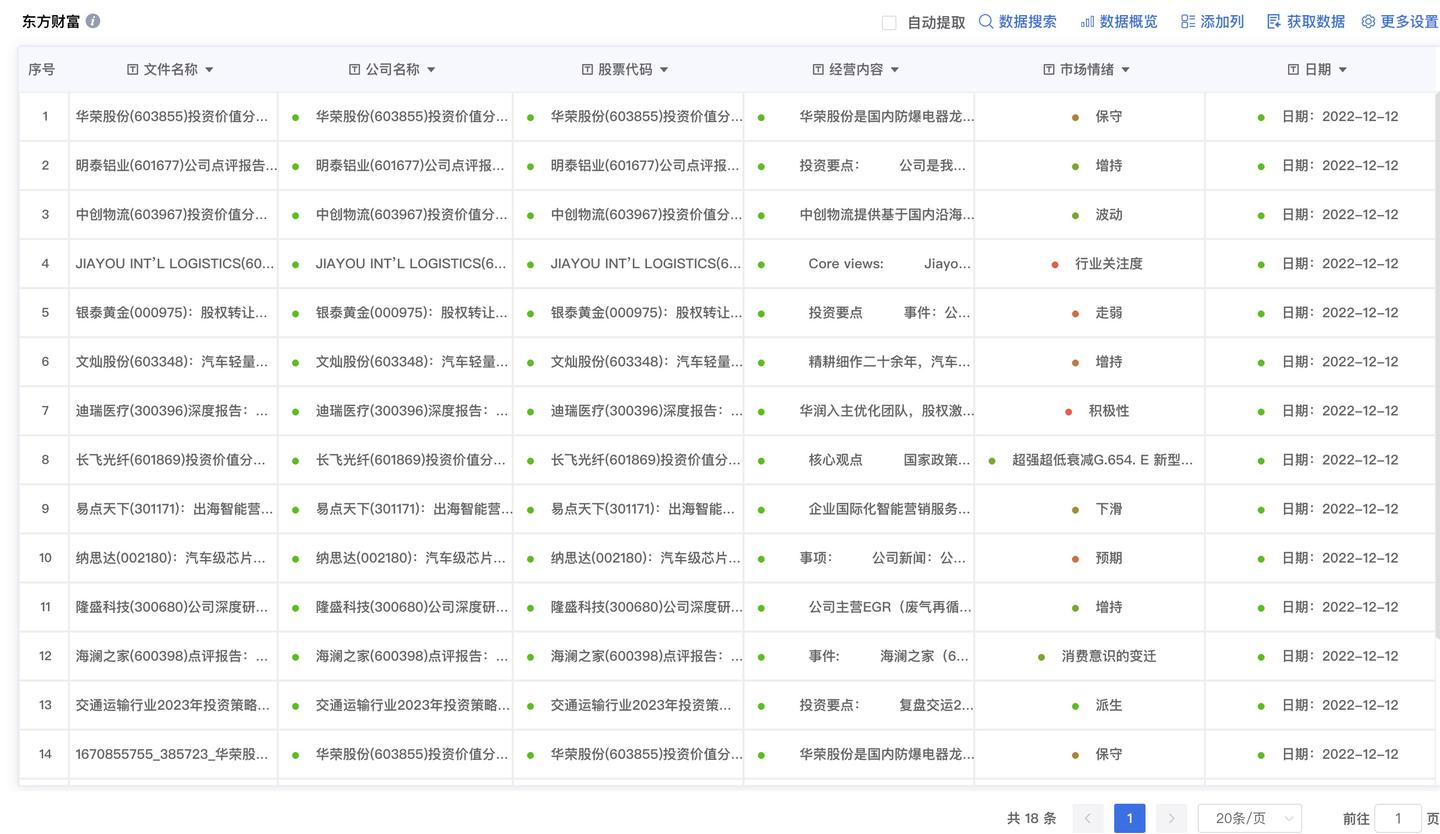
Task: Click 明泰铝业(601677)公司点评报告 in 文件名称 column
Action: [x=176, y=165]
